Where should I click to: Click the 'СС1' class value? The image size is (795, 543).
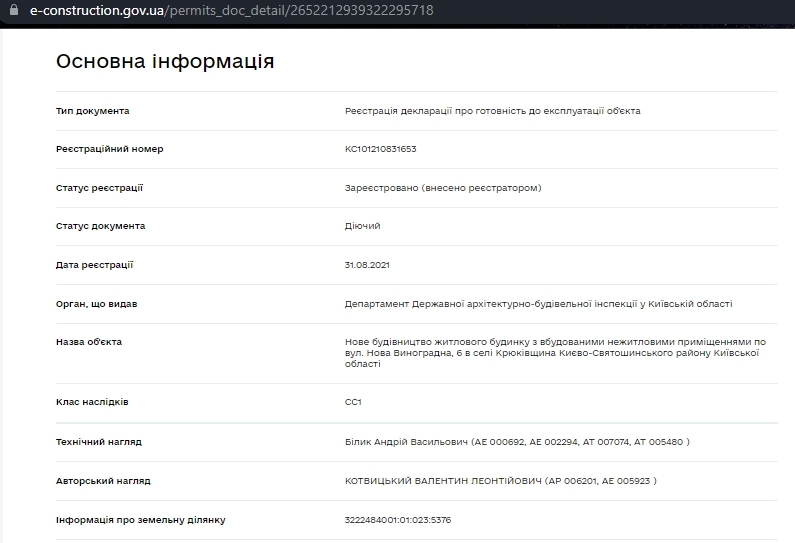353,402
